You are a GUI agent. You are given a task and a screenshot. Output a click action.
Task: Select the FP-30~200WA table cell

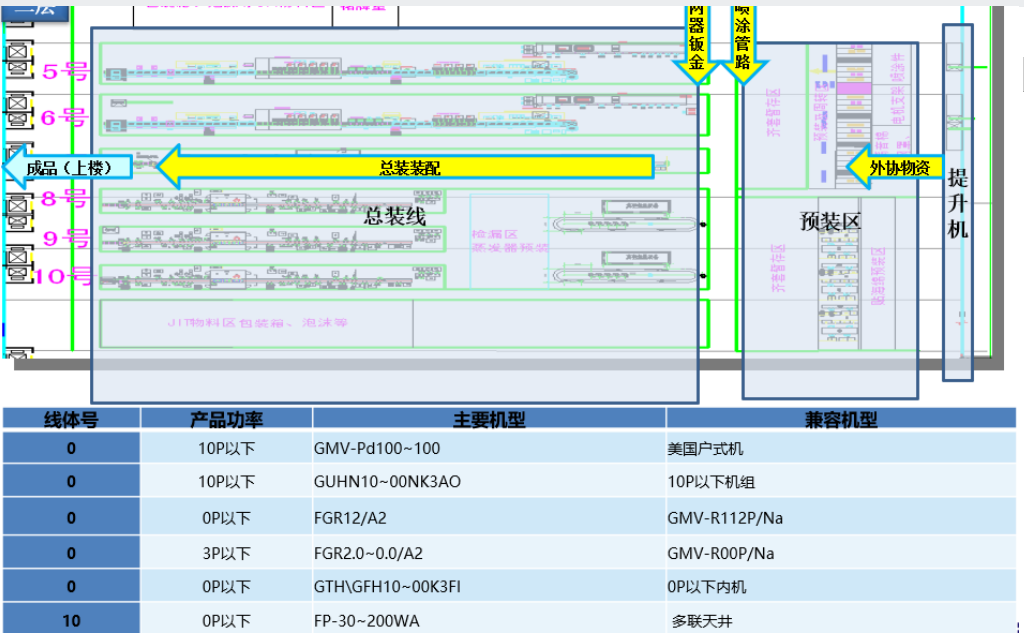(x=367, y=621)
